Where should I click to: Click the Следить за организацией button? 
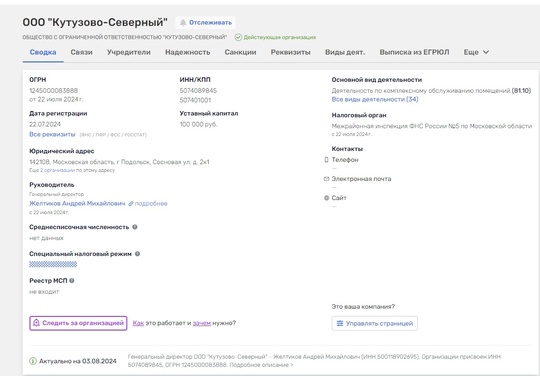[x=78, y=323]
